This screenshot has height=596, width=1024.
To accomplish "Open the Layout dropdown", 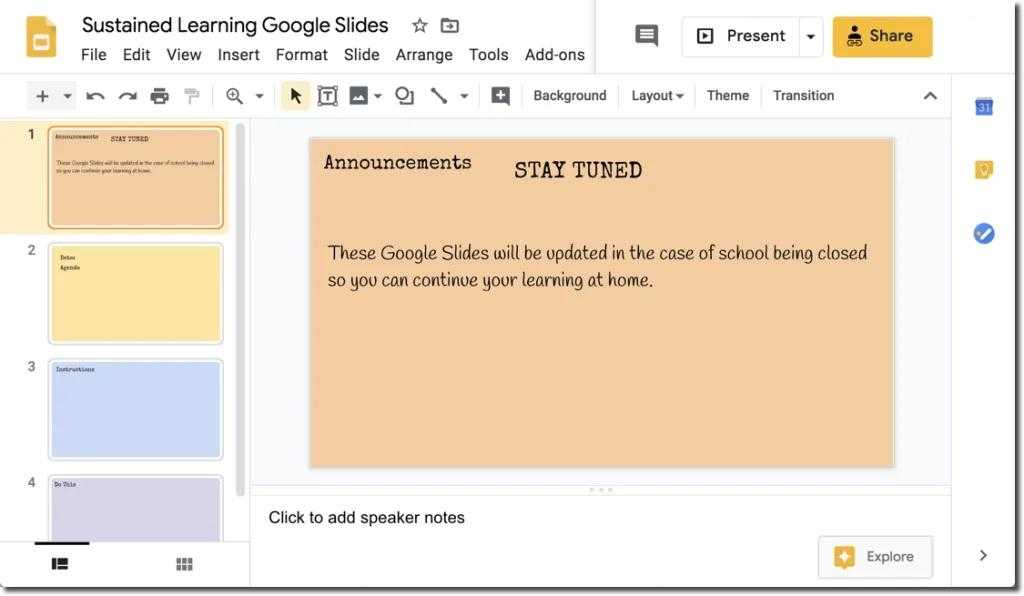I will pyautogui.click(x=657, y=96).
